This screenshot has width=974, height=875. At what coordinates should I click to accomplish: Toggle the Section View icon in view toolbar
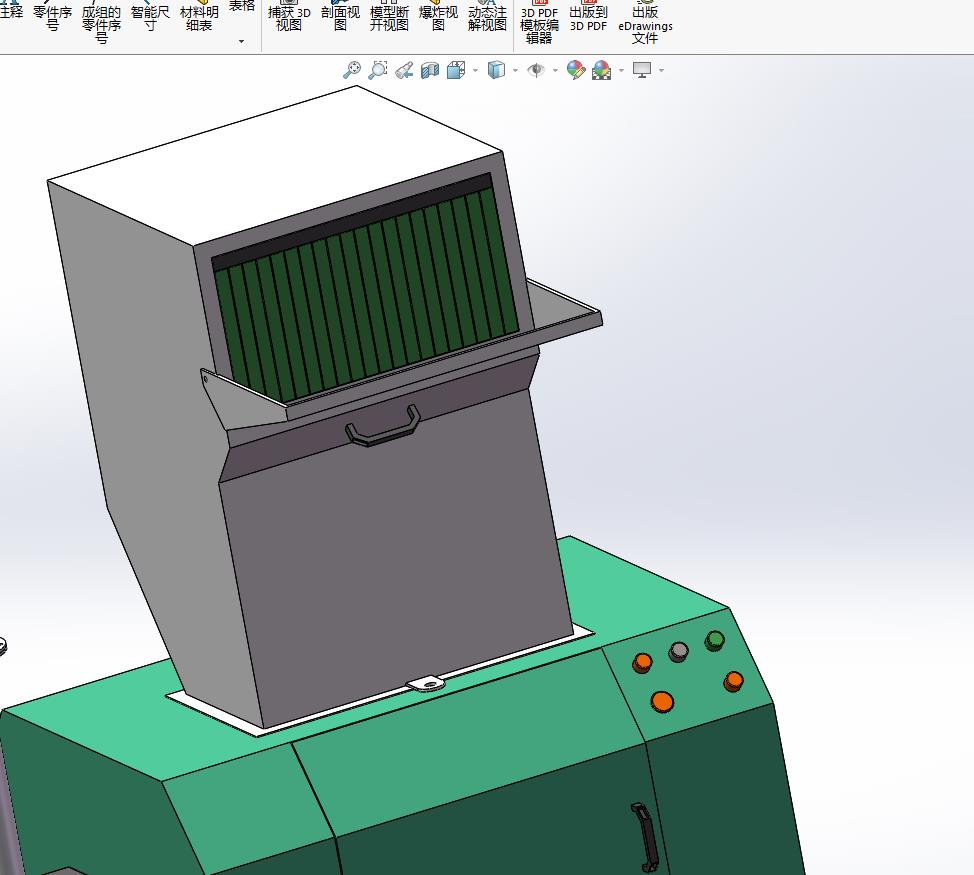click(430, 70)
